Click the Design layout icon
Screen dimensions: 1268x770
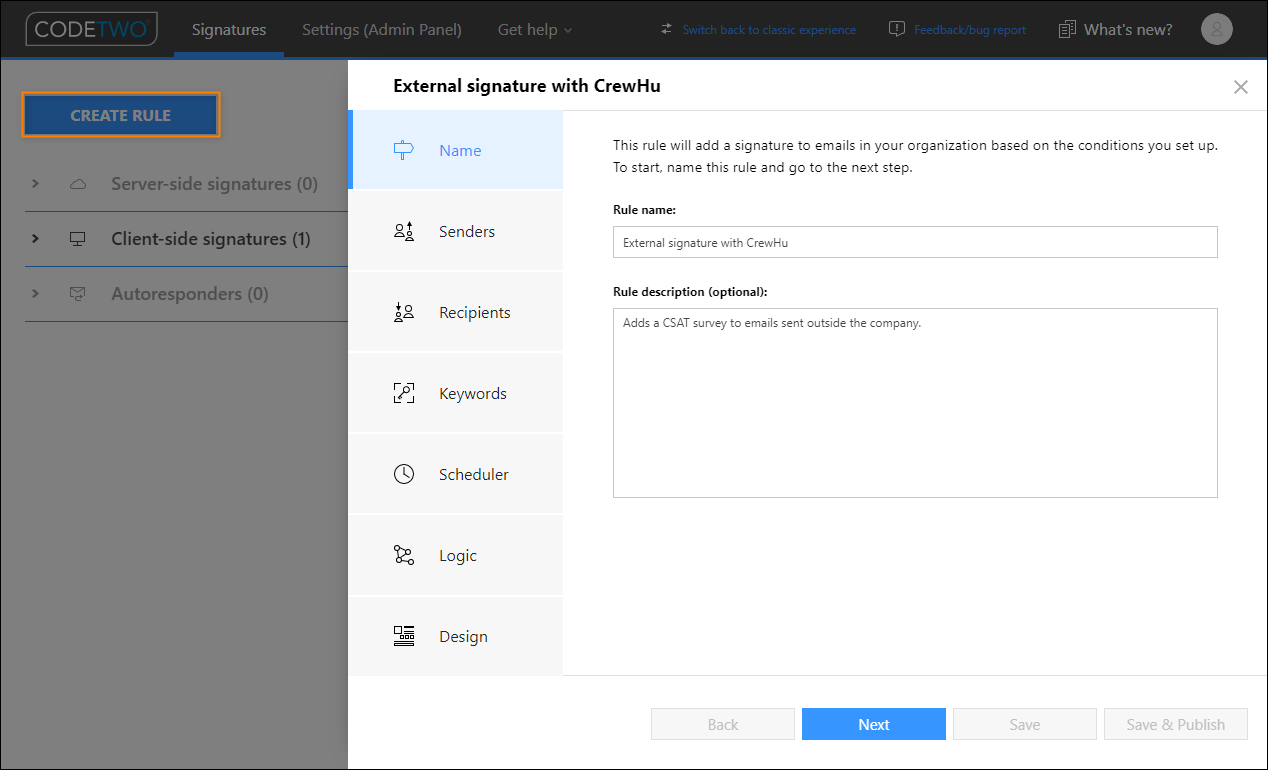404,636
